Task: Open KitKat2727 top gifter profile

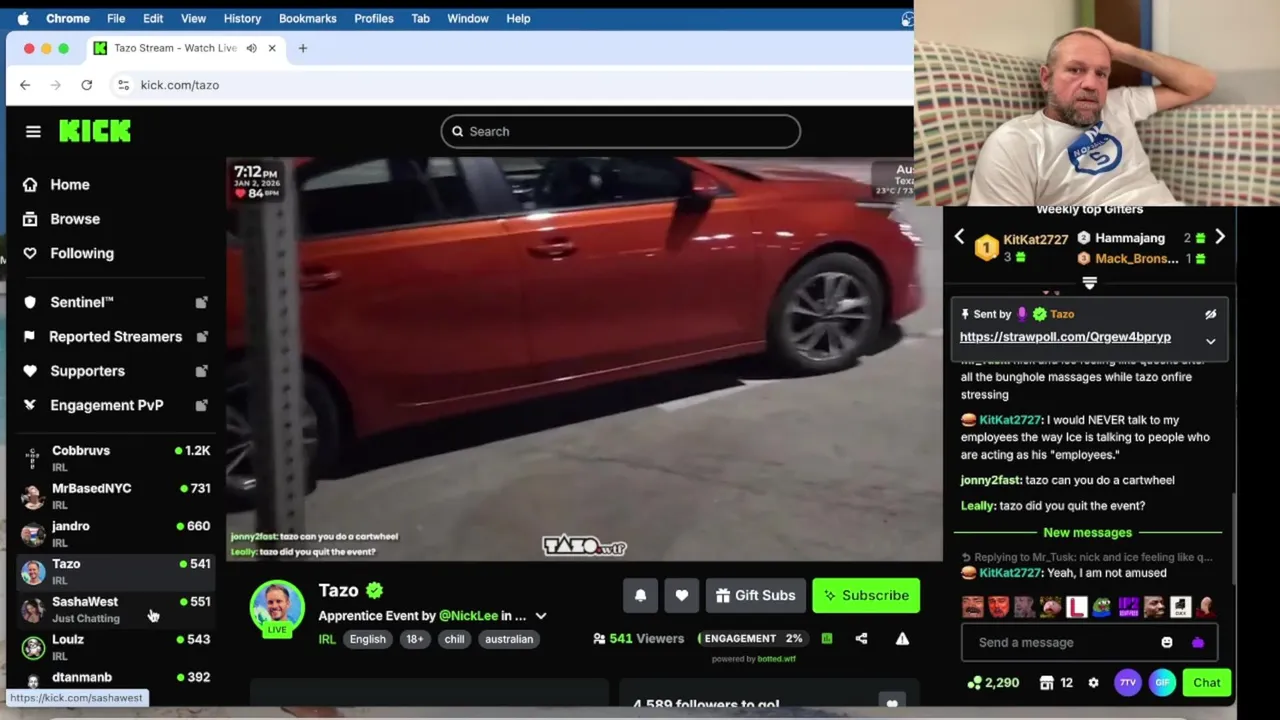Action: (1035, 240)
